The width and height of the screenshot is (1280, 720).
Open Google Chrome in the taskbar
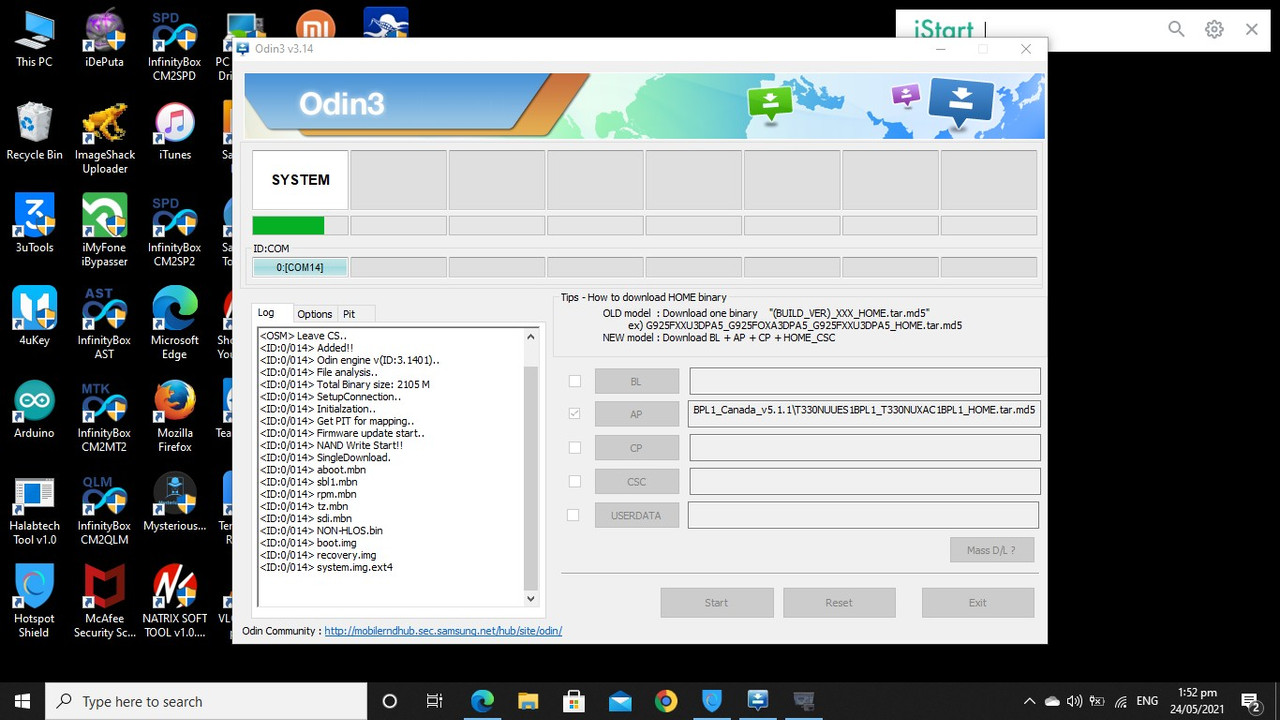pyautogui.click(x=666, y=701)
